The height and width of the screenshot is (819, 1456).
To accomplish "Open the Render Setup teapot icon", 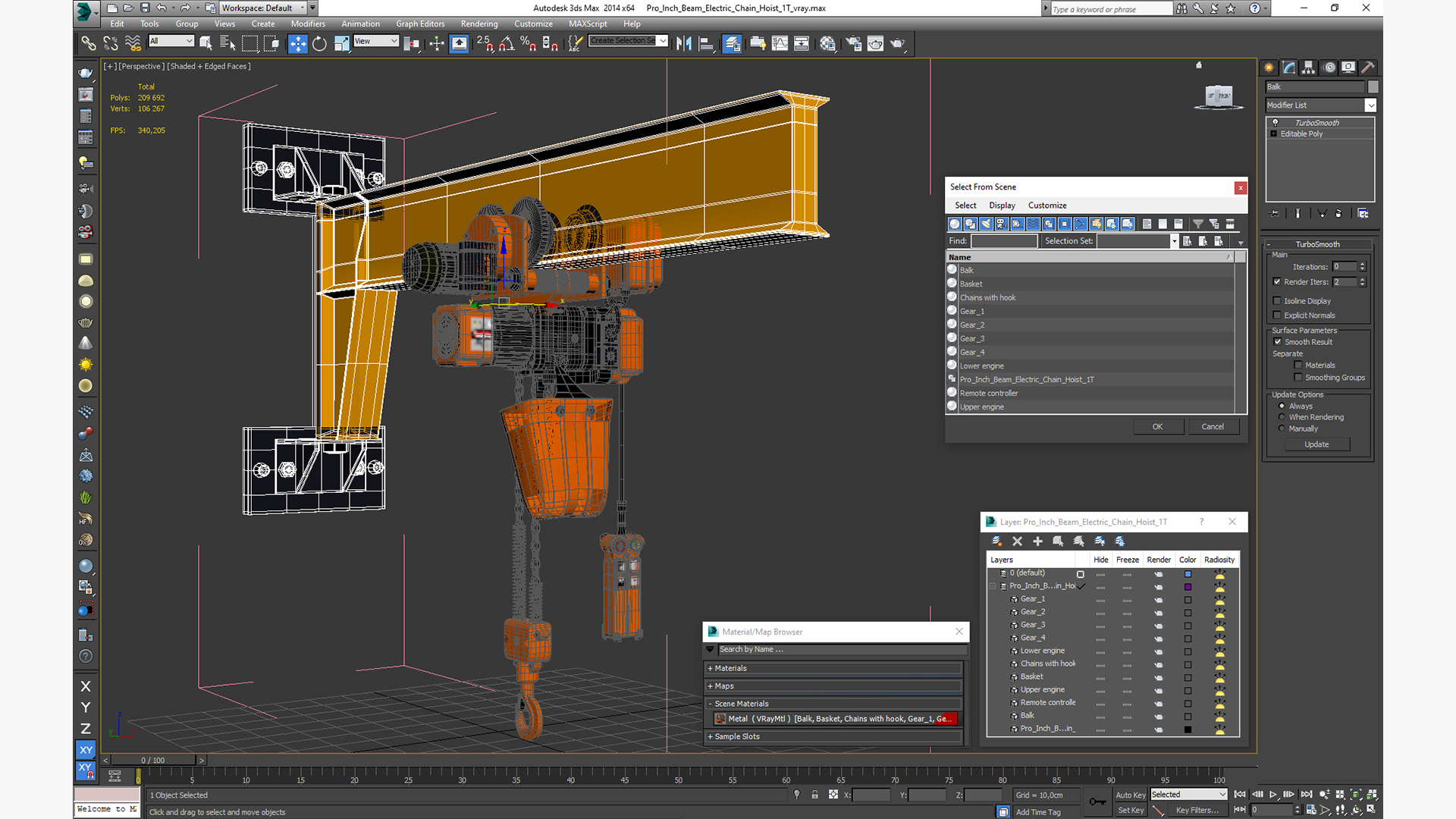I will pos(853,44).
